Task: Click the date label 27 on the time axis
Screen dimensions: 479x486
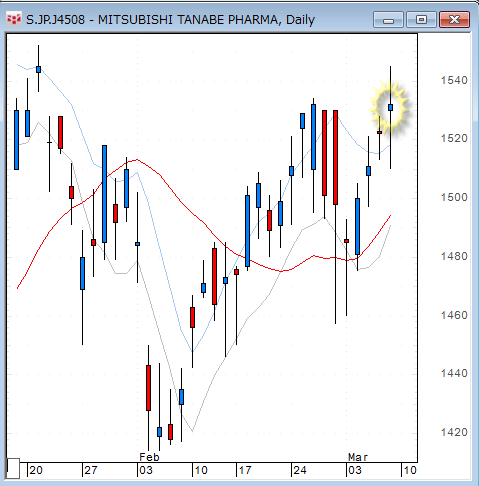Action: [x=91, y=470]
